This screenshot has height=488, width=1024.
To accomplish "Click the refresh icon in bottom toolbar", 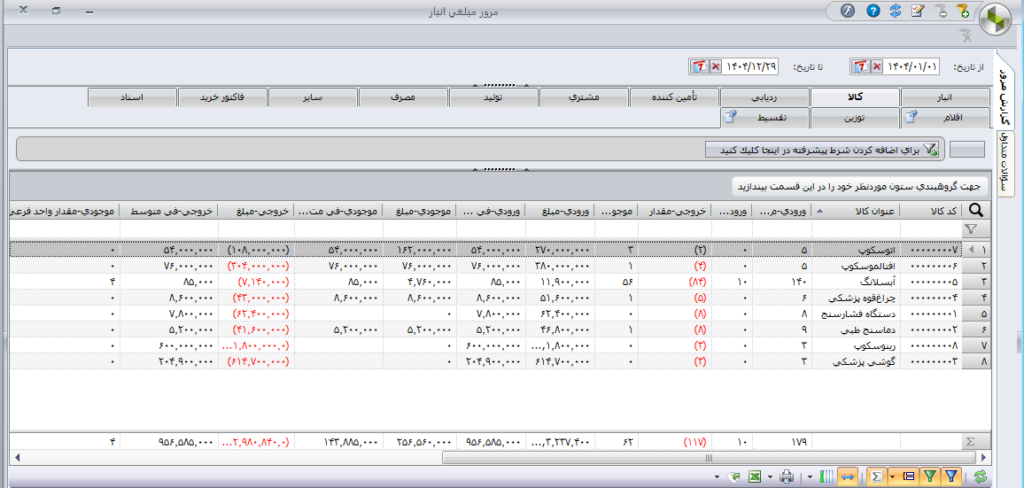I will tap(979, 477).
